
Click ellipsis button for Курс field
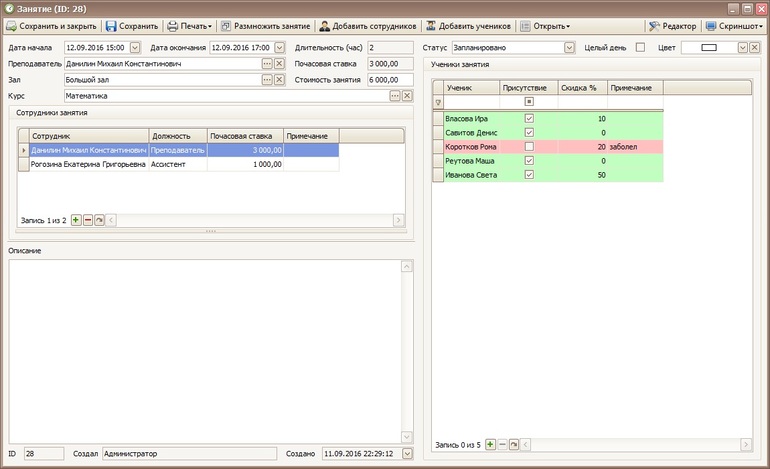click(x=395, y=96)
